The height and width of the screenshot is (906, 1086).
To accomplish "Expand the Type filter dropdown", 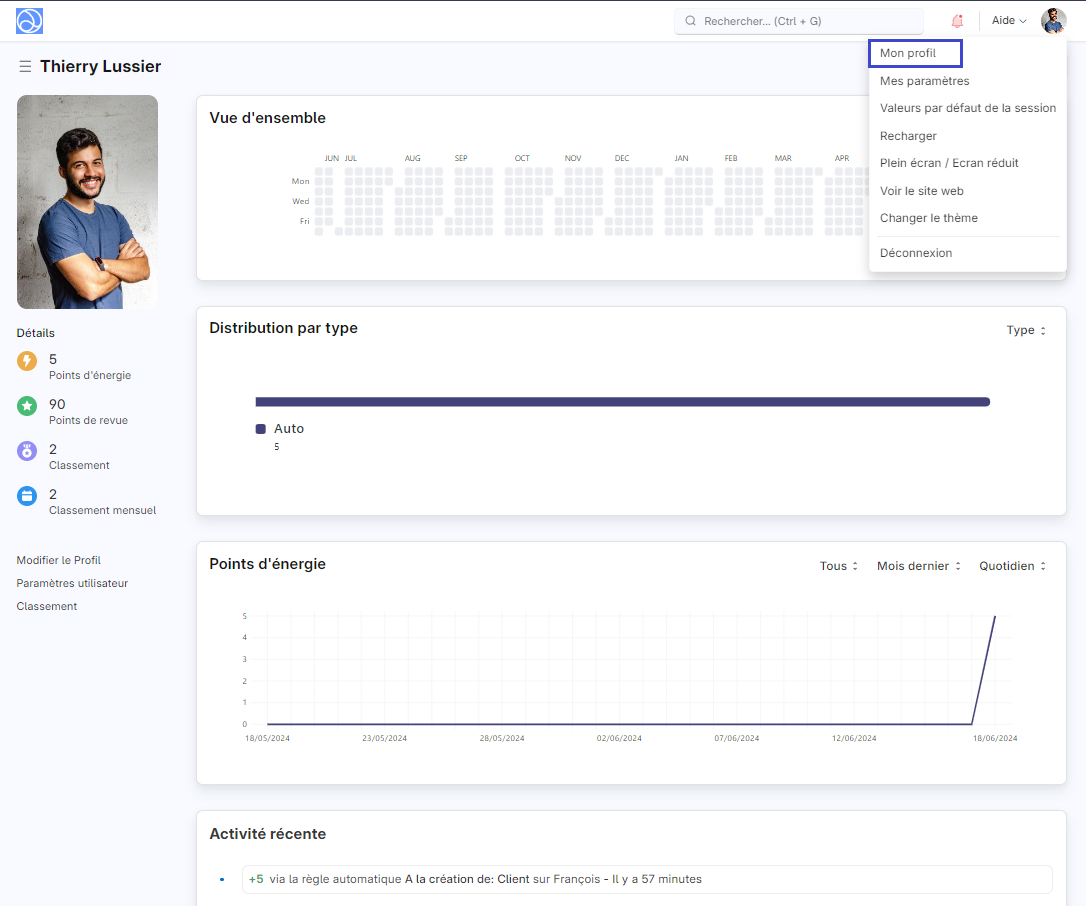I will pos(1026,330).
